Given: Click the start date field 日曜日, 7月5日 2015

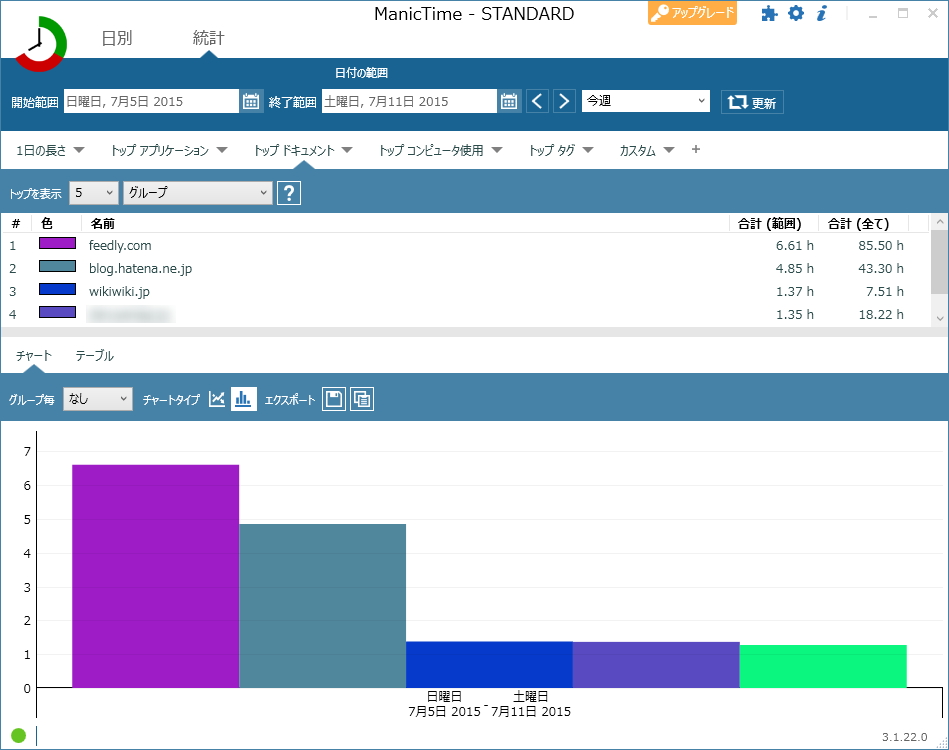Looking at the screenshot, I should tap(151, 101).
